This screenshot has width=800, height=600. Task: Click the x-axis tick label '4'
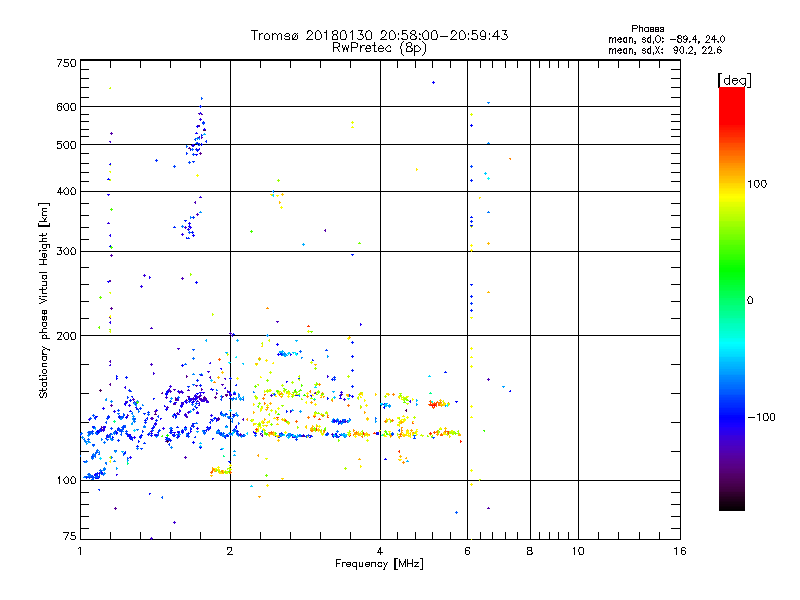380,551
